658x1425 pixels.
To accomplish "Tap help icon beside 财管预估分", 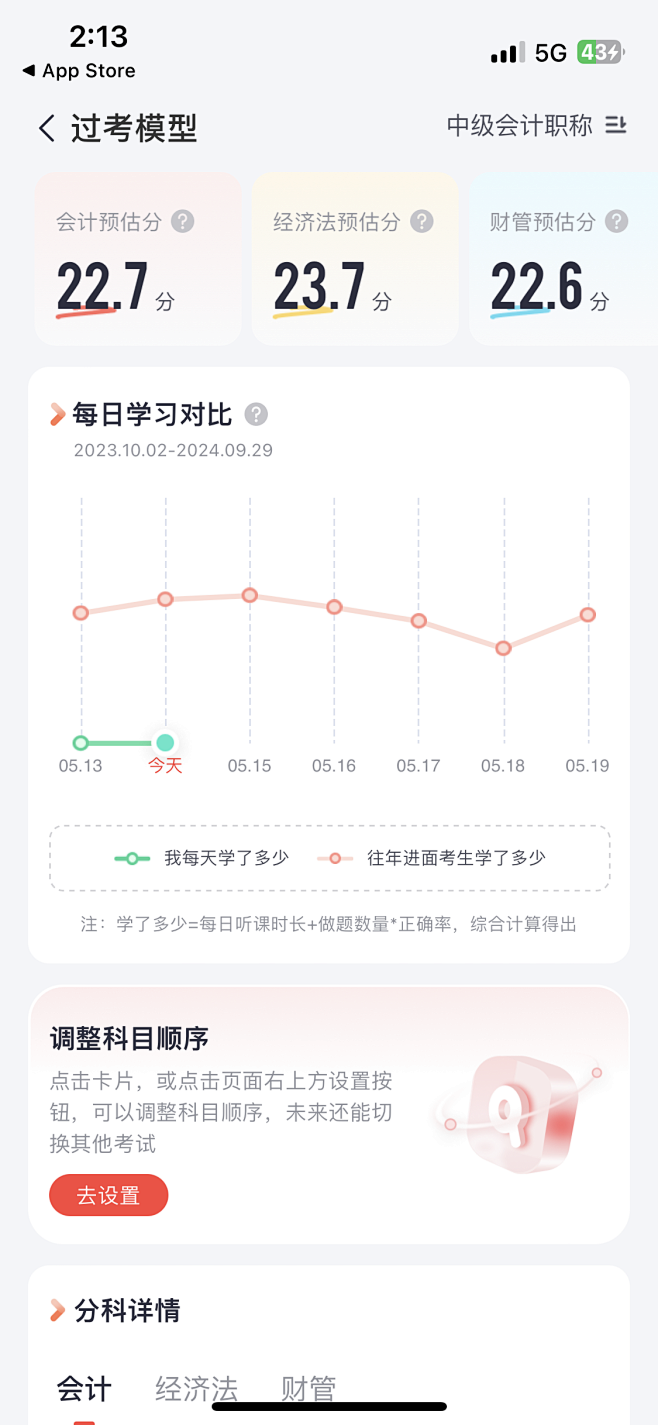I will (617, 221).
